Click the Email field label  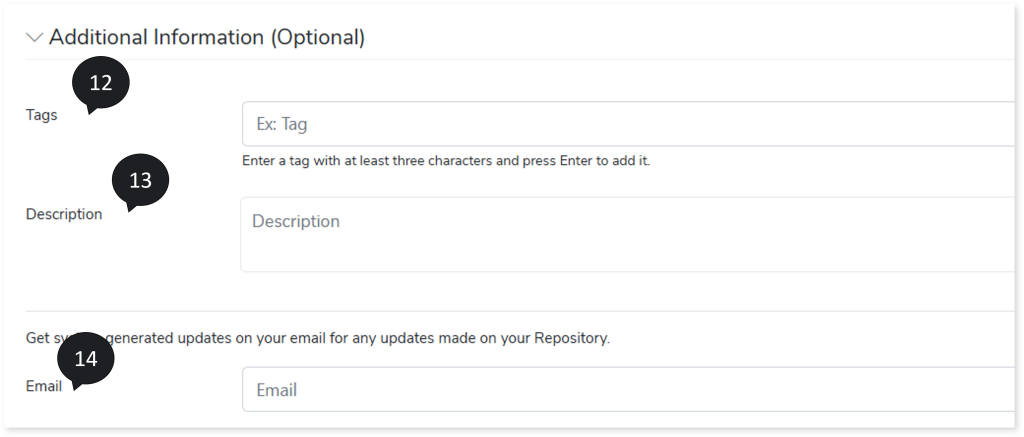click(44, 386)
